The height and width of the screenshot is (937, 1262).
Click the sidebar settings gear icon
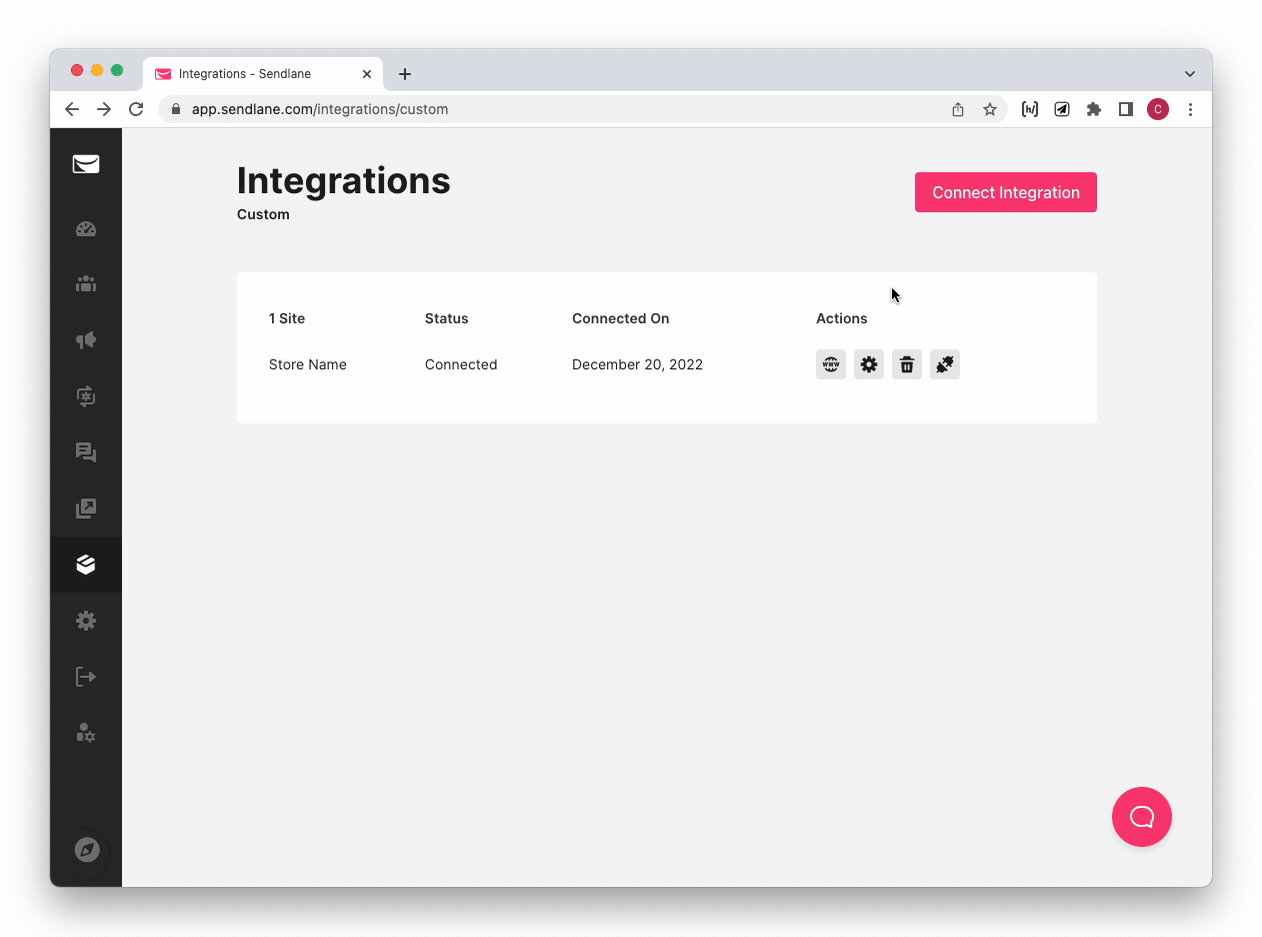coord(86,621)
